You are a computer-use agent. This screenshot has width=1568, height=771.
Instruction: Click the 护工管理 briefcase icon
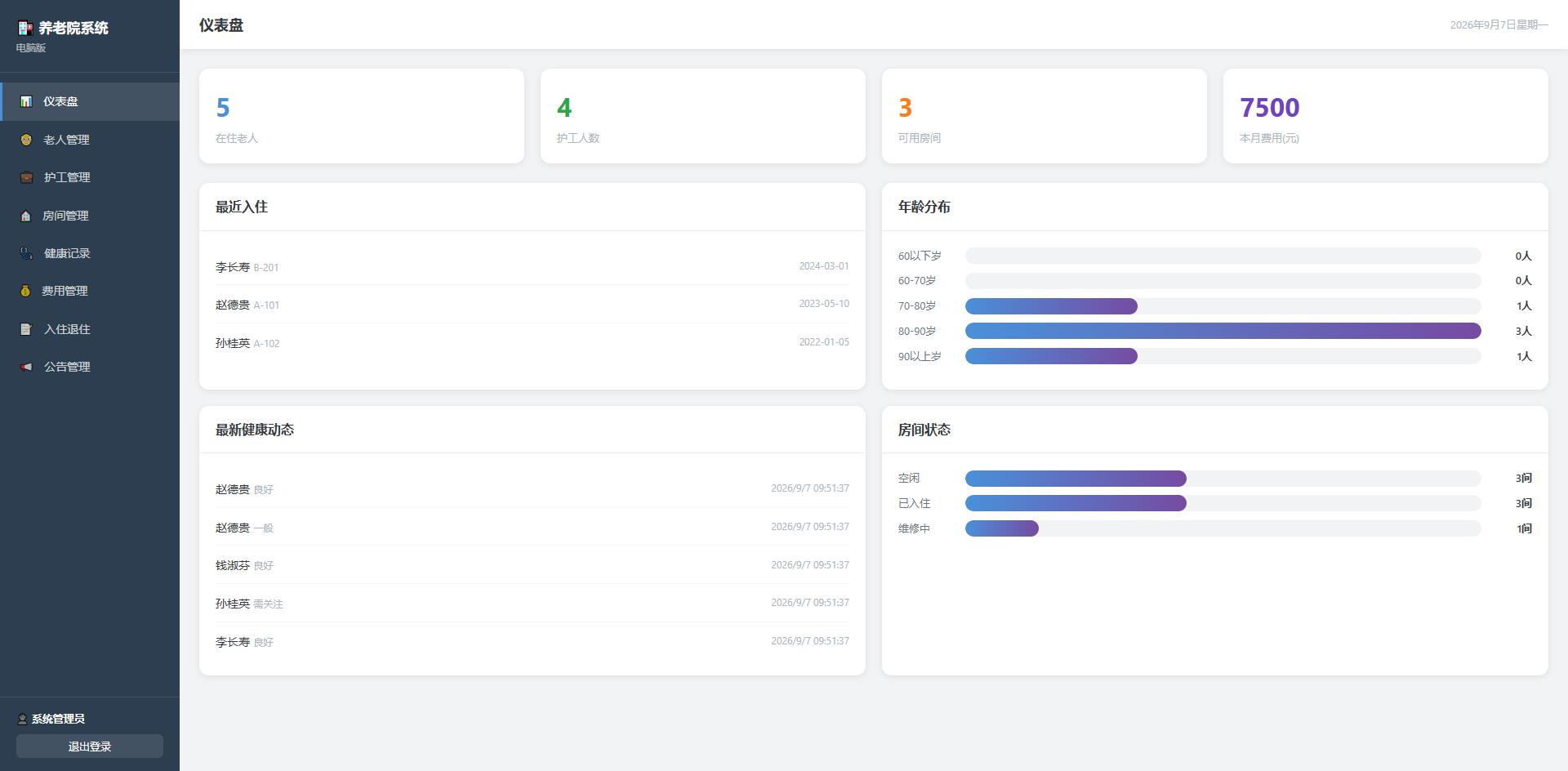point(26,177)
